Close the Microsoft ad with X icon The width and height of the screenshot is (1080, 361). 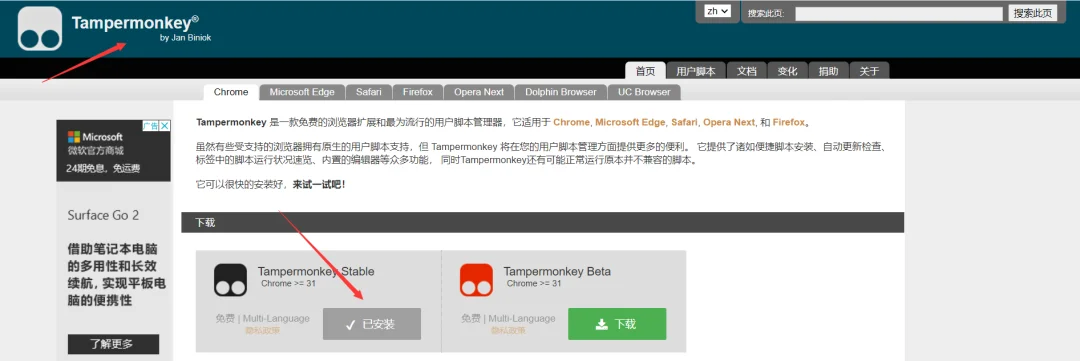coord(165,125)
